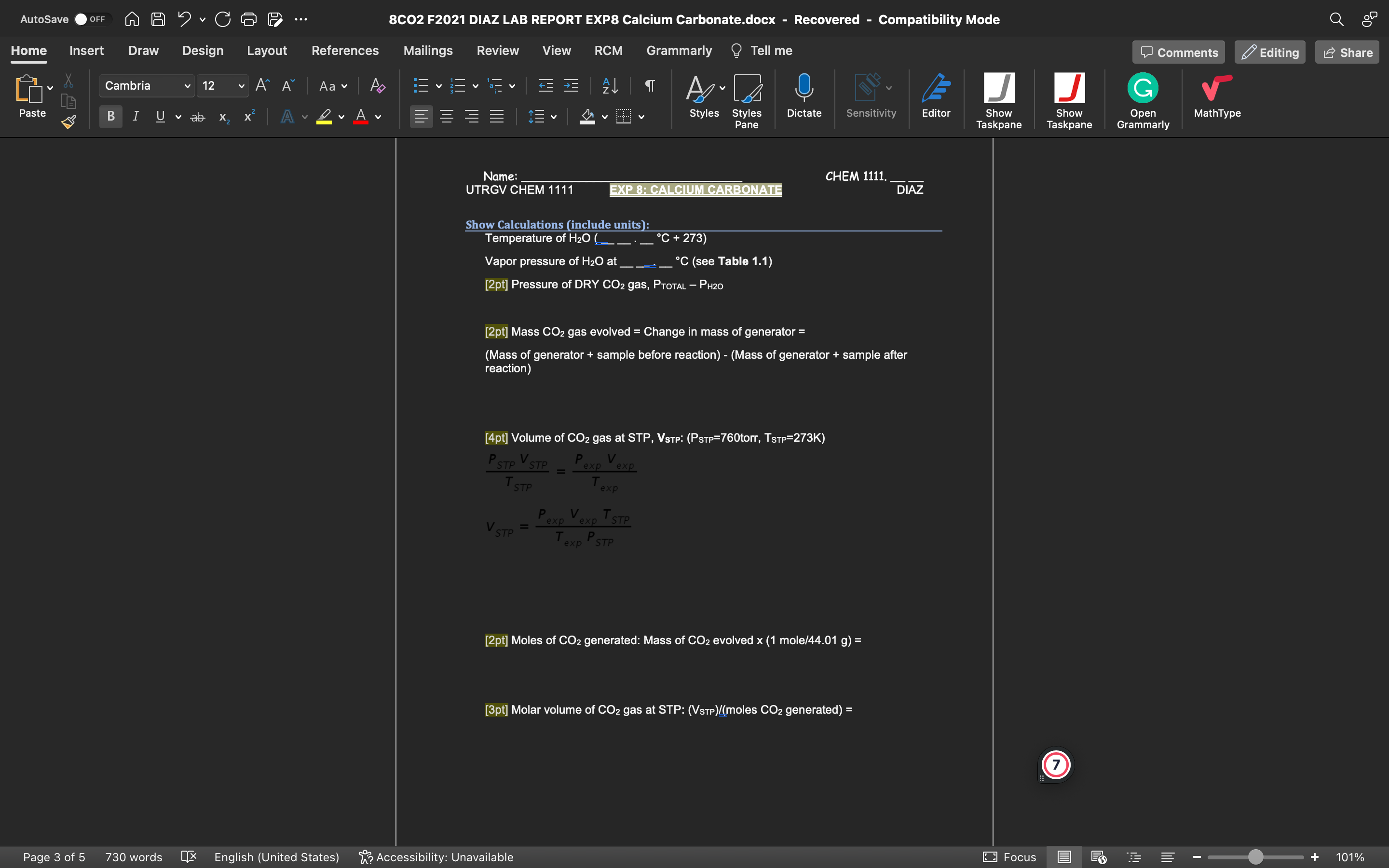Toggle Italic formatting
Screen dimensions: 1389x868
(136, 117)
